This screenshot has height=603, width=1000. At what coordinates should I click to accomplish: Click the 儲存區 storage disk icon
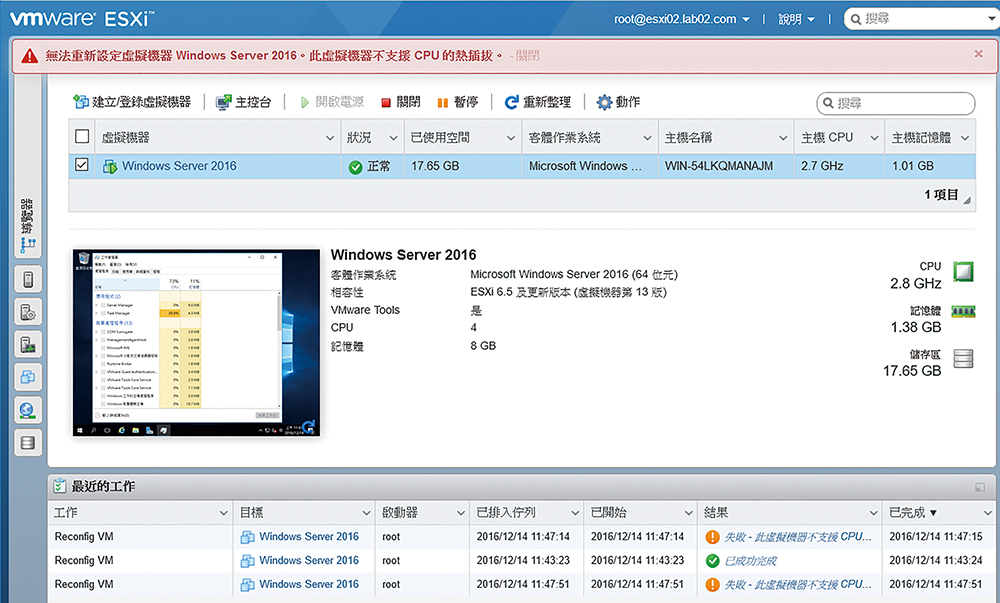point(963,358)
